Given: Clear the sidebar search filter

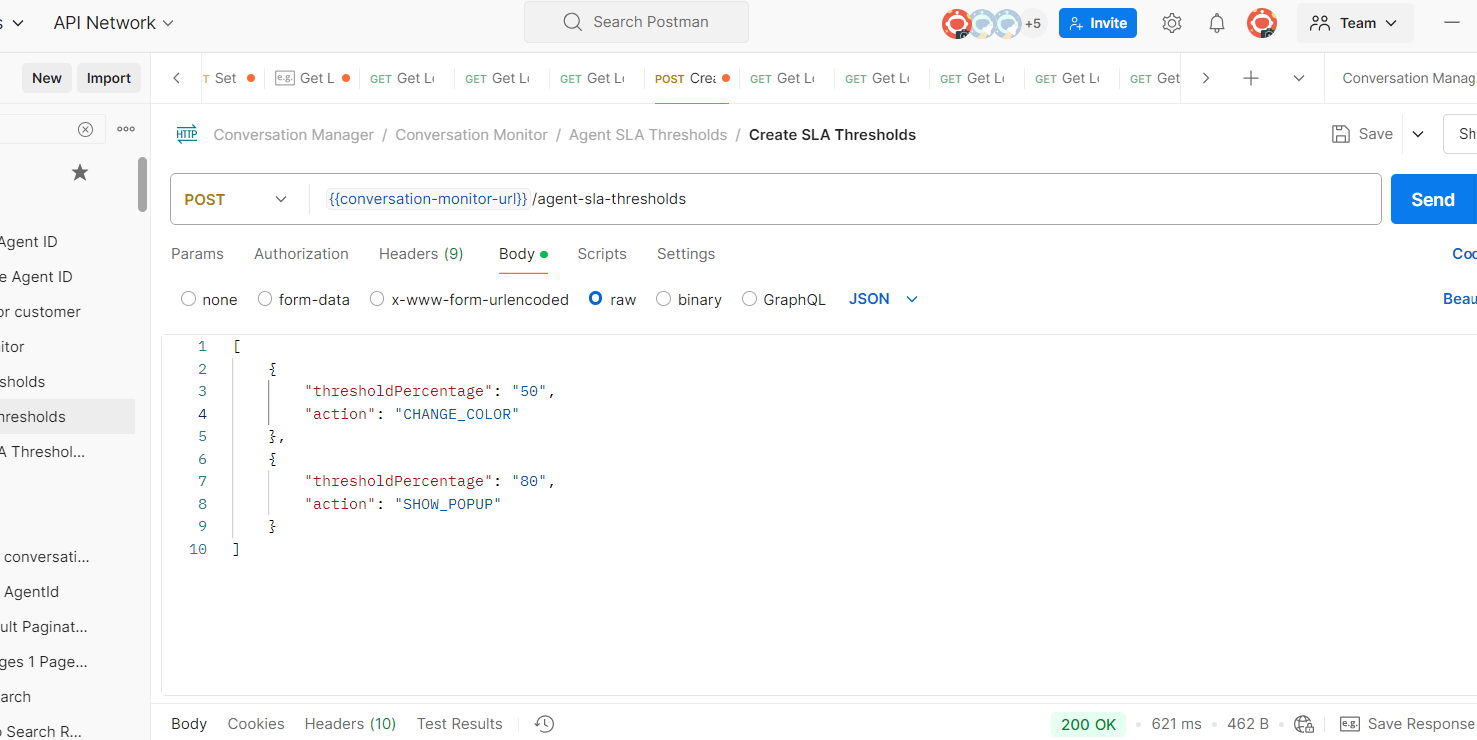Looking at the screenshot, I should [x=86, y=129].
